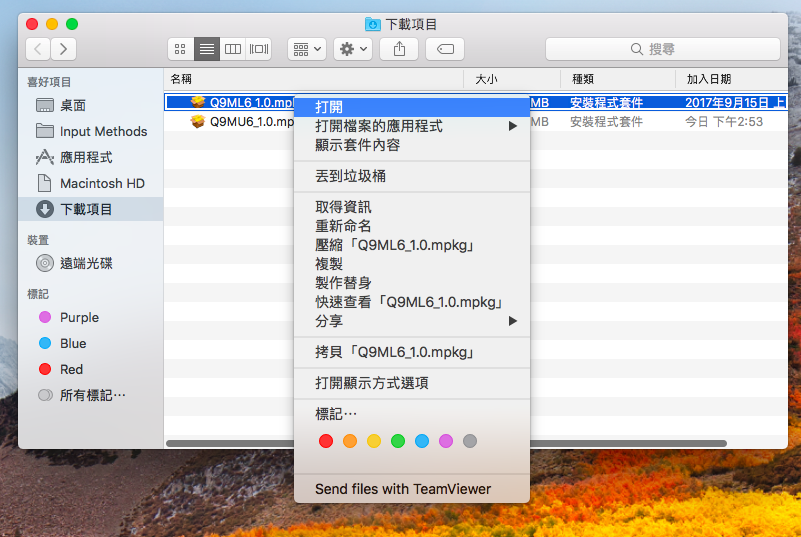
Task: Expand the 分享 submenu
Action: pos(412,321)
